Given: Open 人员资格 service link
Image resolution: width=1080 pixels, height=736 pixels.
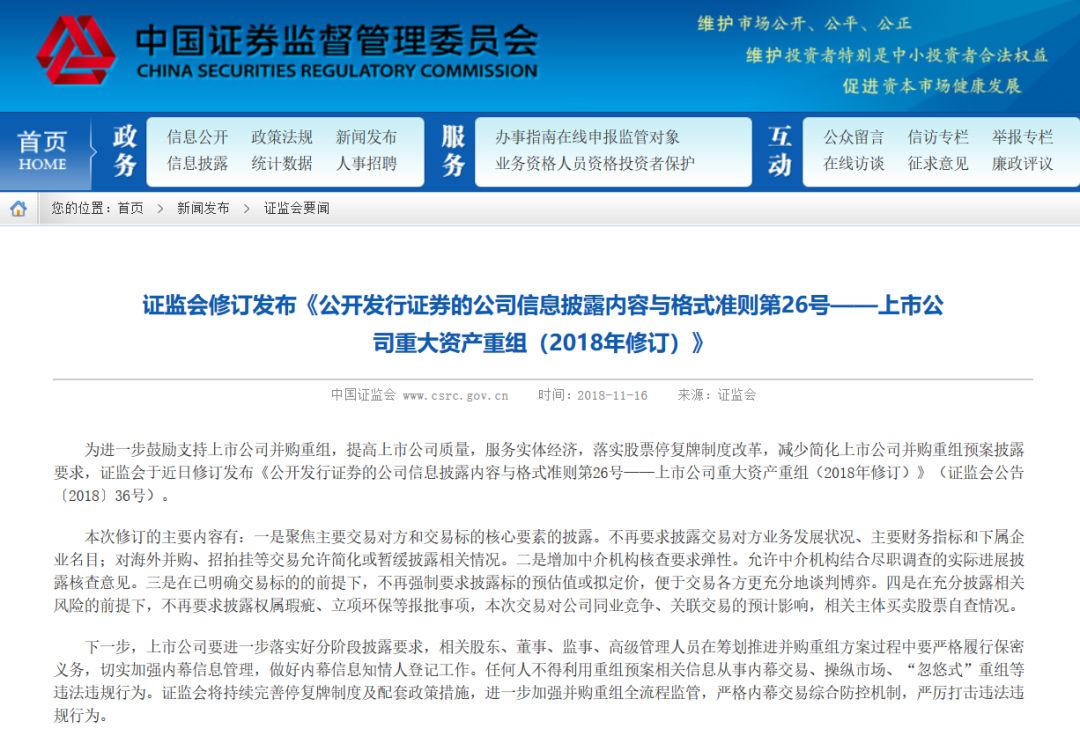Looking at the screenshot, I should point(587,163).
